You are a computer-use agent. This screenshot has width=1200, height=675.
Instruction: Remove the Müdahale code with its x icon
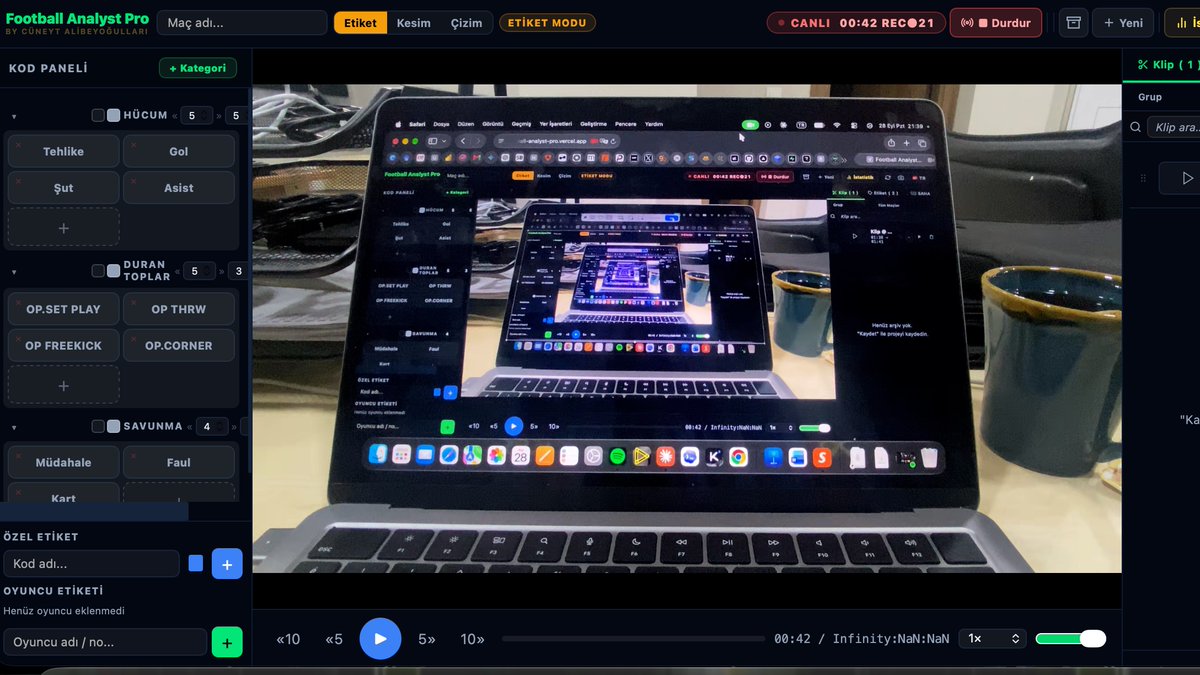point(17,454)
